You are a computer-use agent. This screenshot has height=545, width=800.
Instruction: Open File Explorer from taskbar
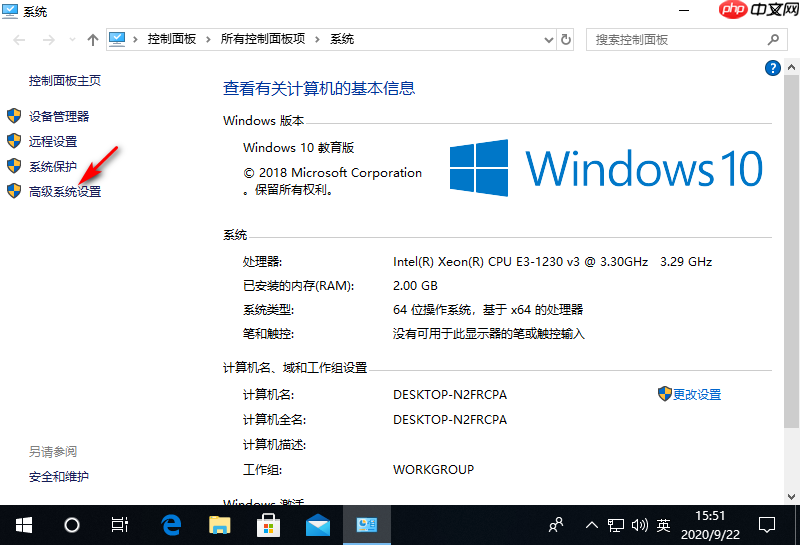tap(220, 525)
